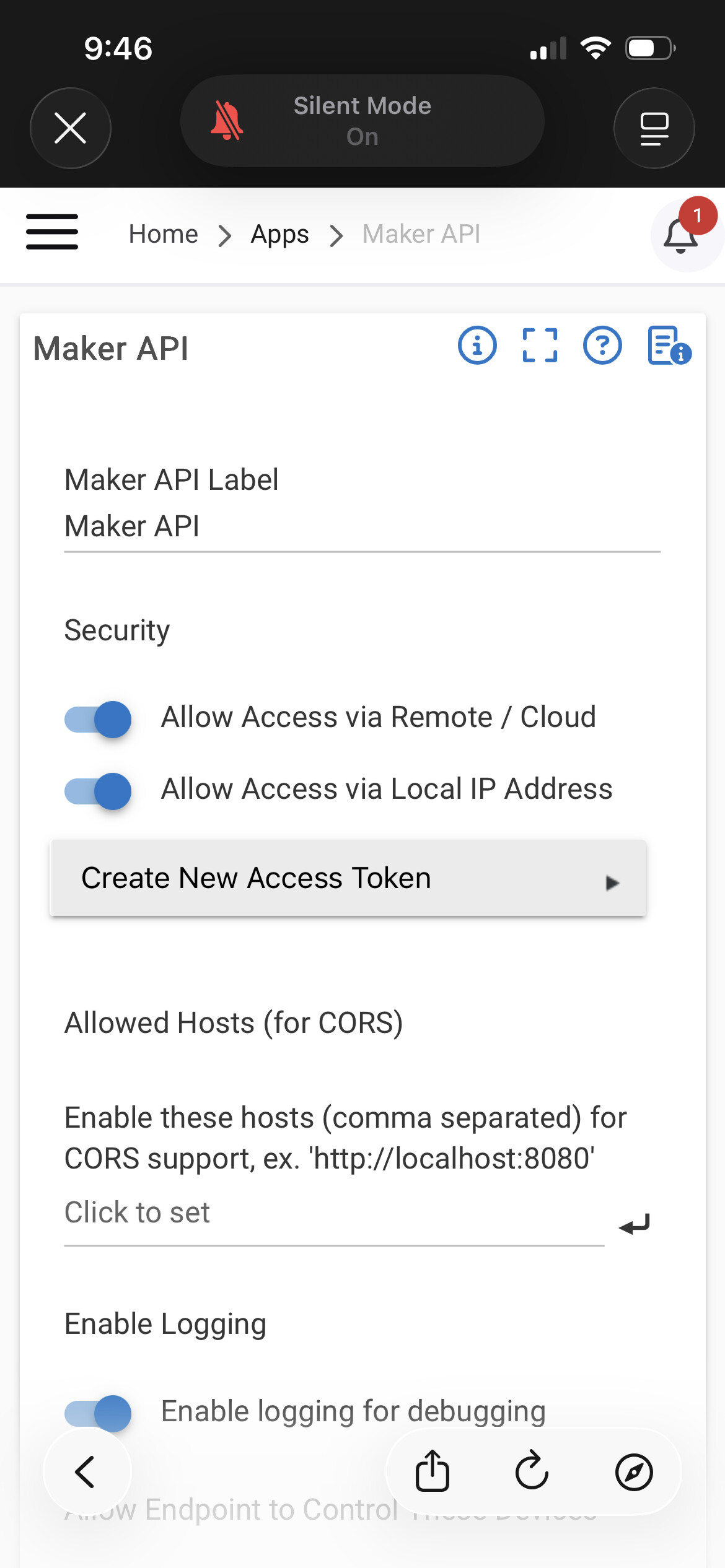Tap the browser share icon
The height and width of the screenshot is (1568, 725).
(433, 1471)
